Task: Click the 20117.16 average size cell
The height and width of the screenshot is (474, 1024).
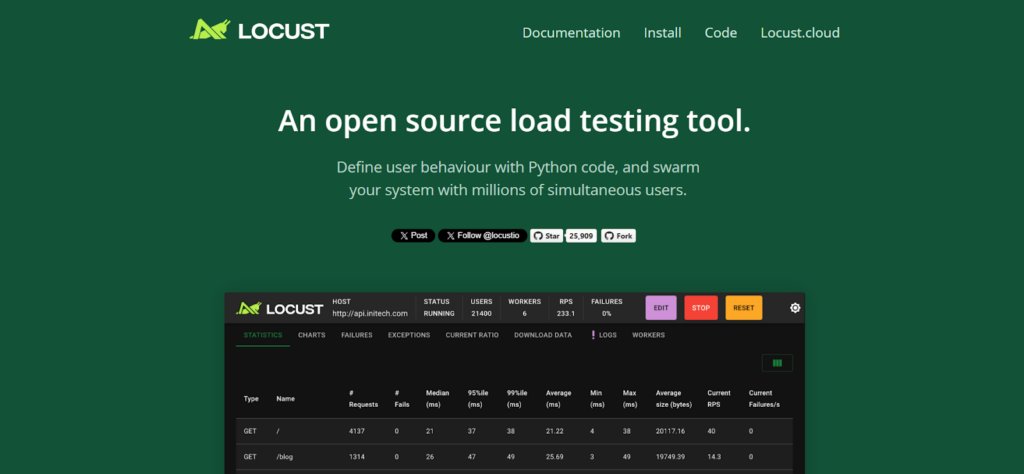Action: pyautogui.click(x=669, y=431)
